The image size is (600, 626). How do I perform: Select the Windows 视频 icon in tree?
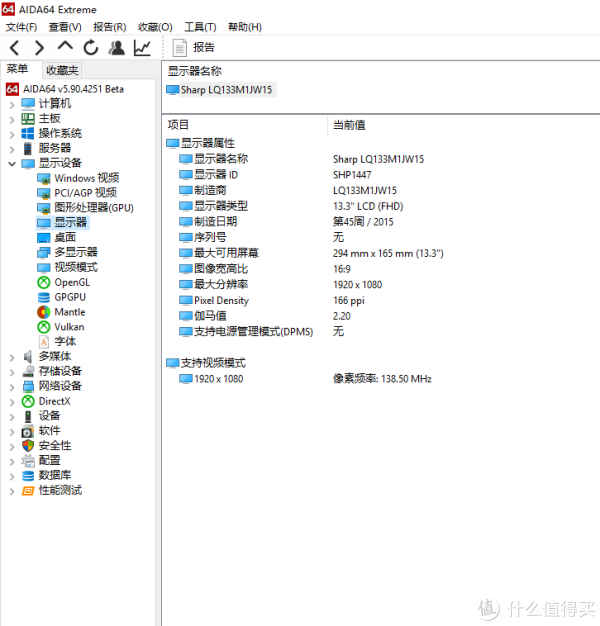(44, 178)
